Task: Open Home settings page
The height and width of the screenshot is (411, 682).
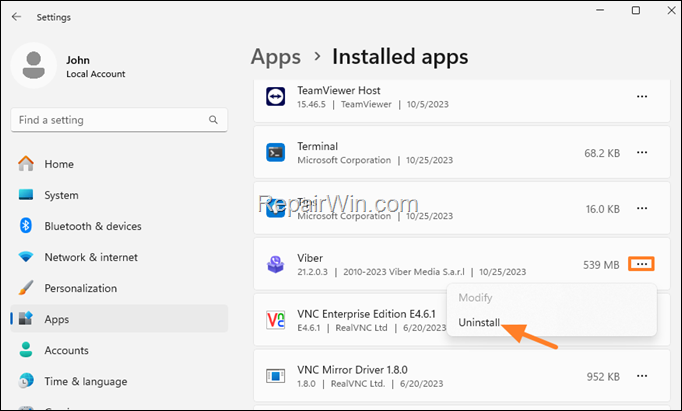Action: tap(119, 164)
